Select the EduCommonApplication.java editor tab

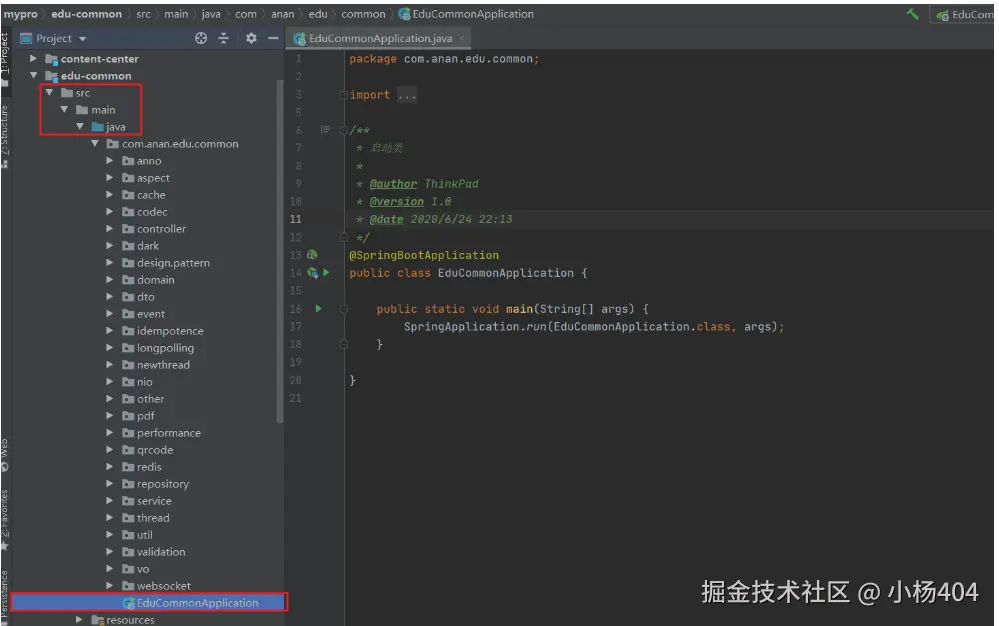tap(380, 38)
